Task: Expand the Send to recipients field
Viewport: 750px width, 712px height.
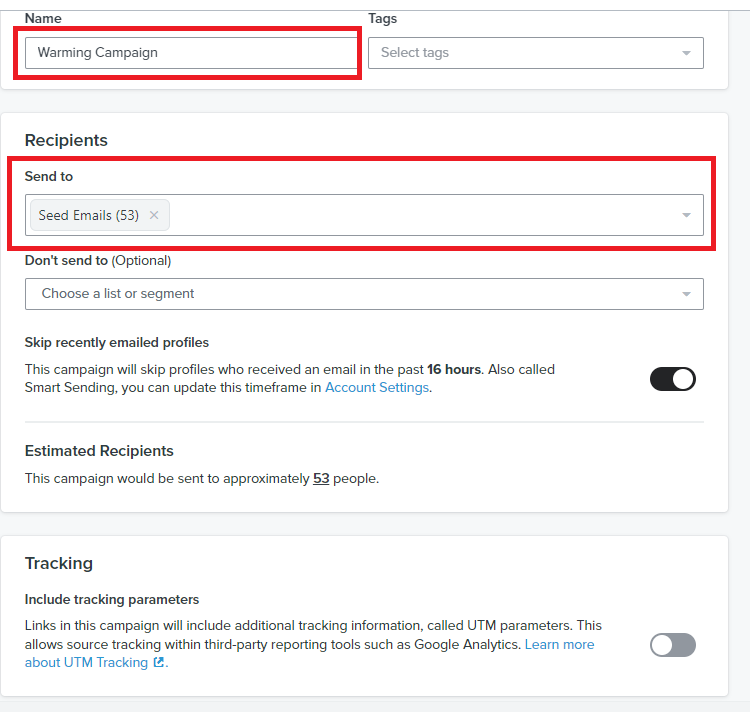Action: [364, 215]
